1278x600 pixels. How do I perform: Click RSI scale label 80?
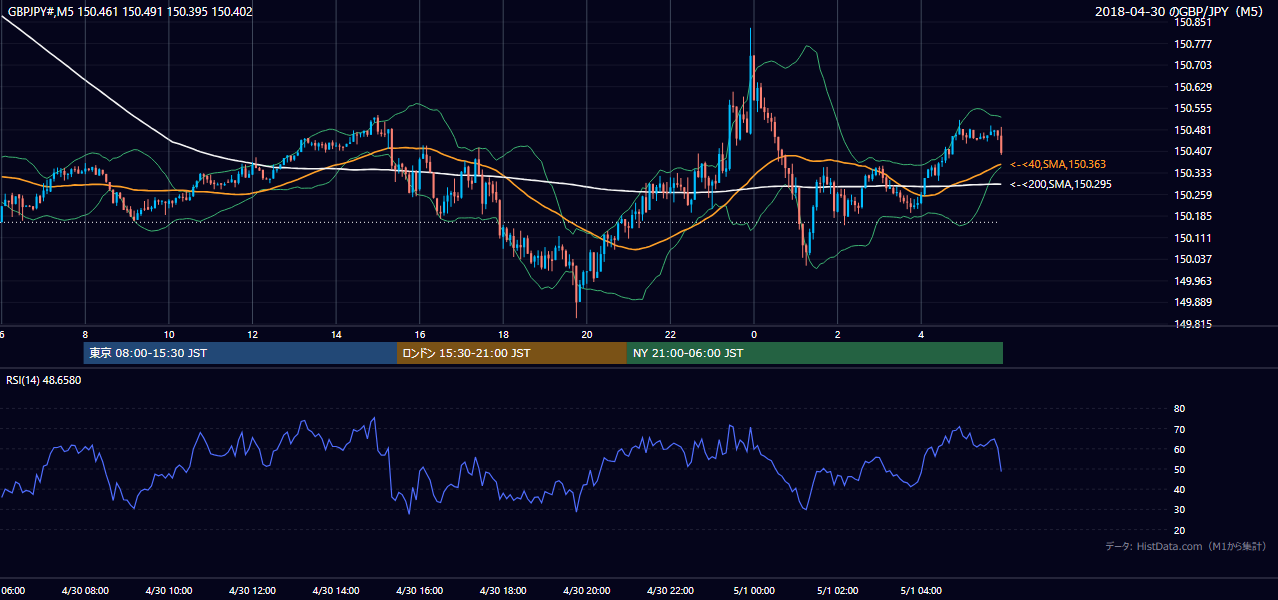click(1179, 409)
